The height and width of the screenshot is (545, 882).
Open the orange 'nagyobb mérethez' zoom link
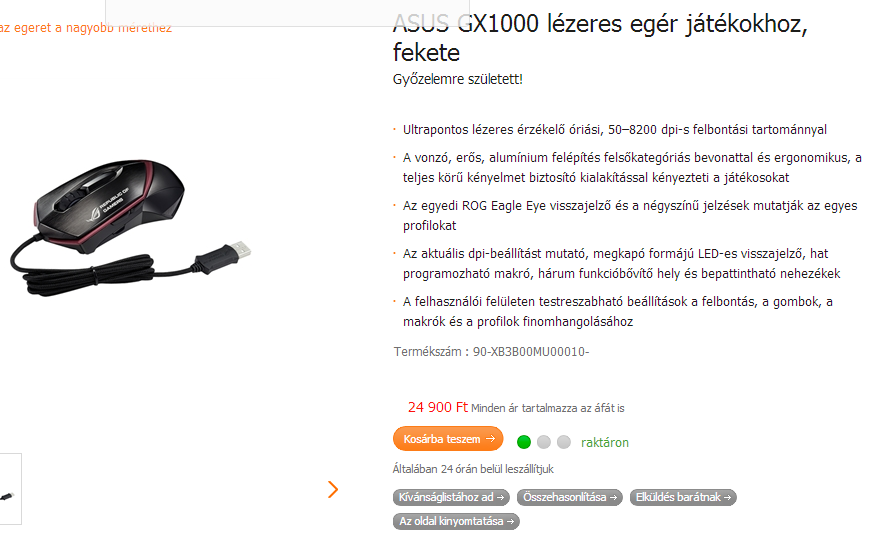click(86, 28)
